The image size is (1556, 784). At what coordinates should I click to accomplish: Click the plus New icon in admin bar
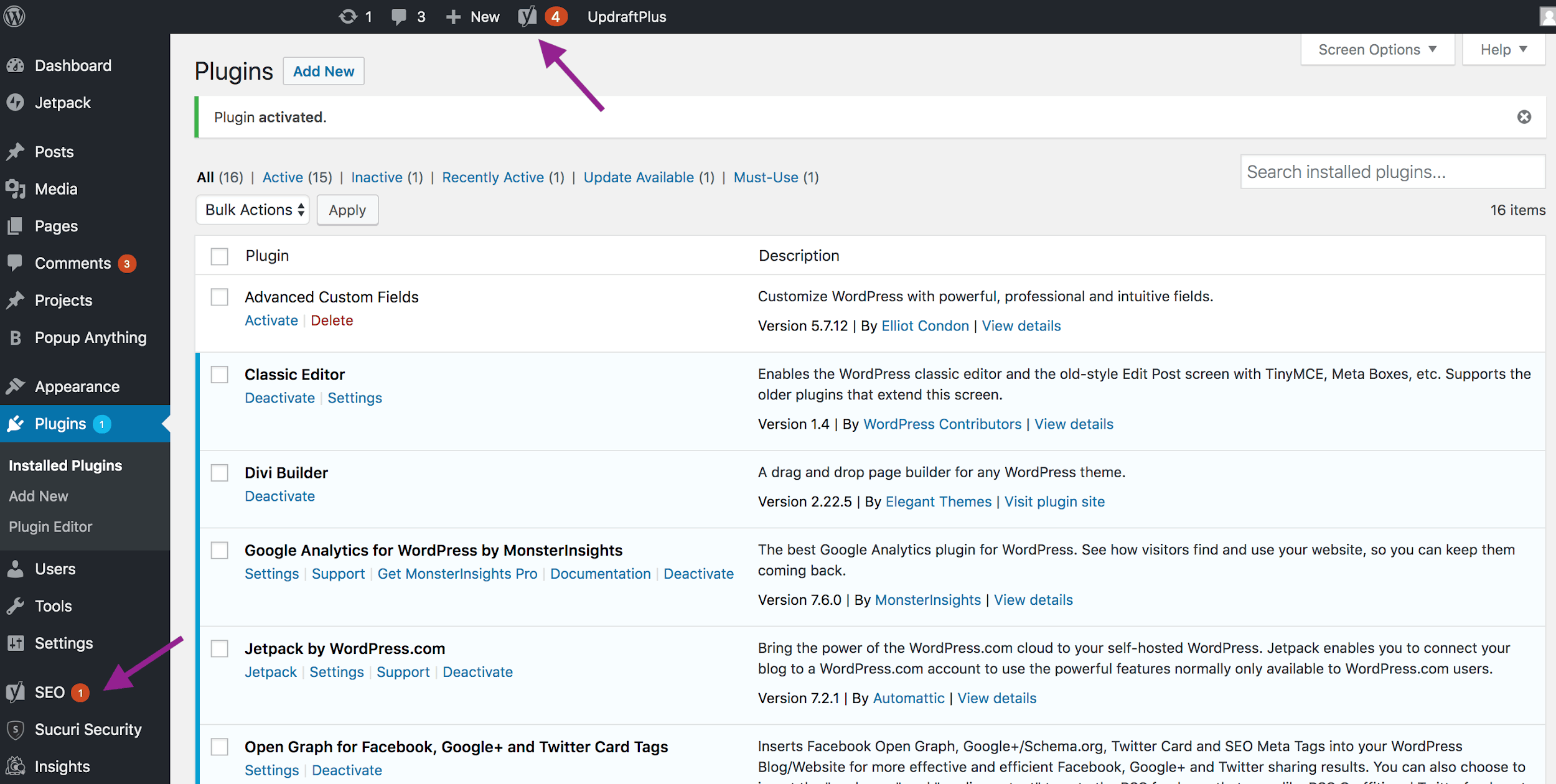pyautogui.click(x=454, y=17)
